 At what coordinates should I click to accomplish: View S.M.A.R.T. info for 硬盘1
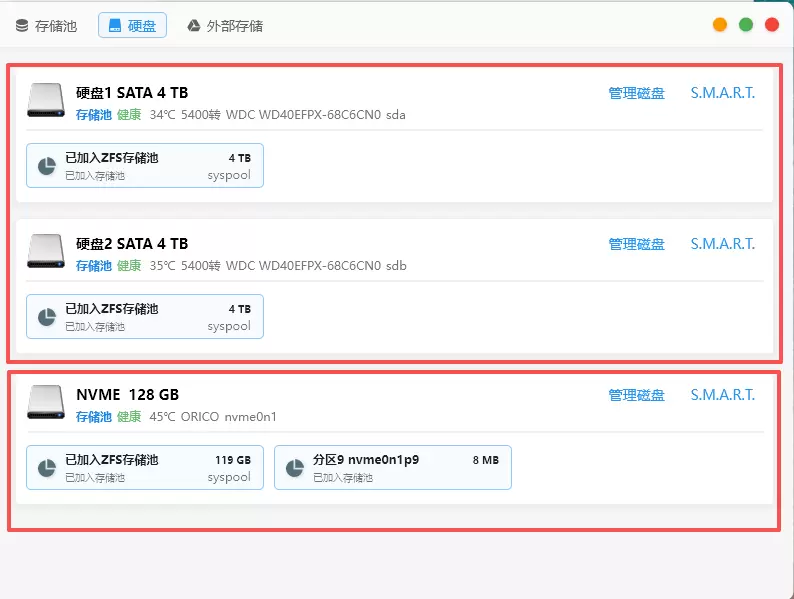(x=722, y=93)
